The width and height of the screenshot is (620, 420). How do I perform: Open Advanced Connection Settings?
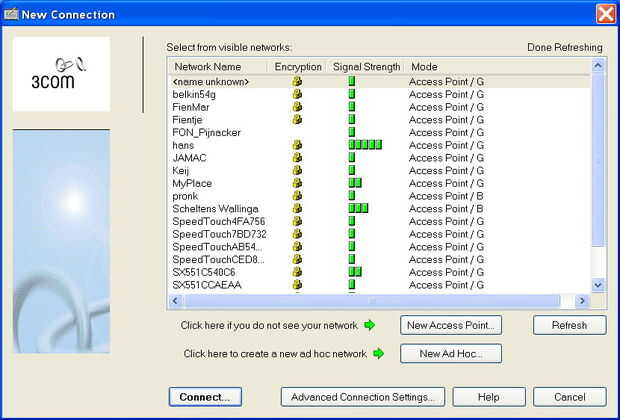coord(363,397)
